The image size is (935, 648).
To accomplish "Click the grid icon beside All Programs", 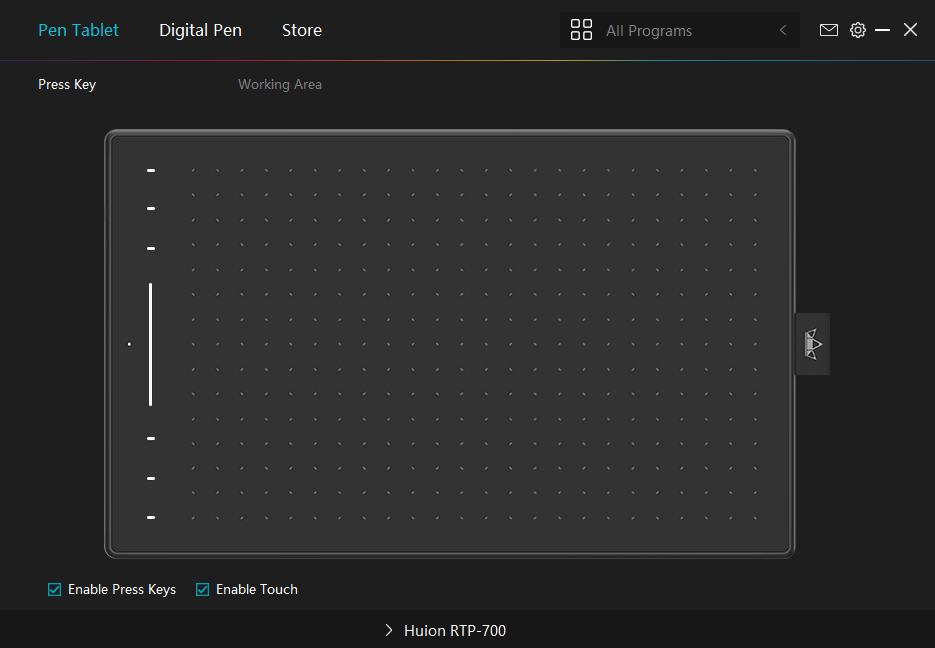I will (581, 30).
